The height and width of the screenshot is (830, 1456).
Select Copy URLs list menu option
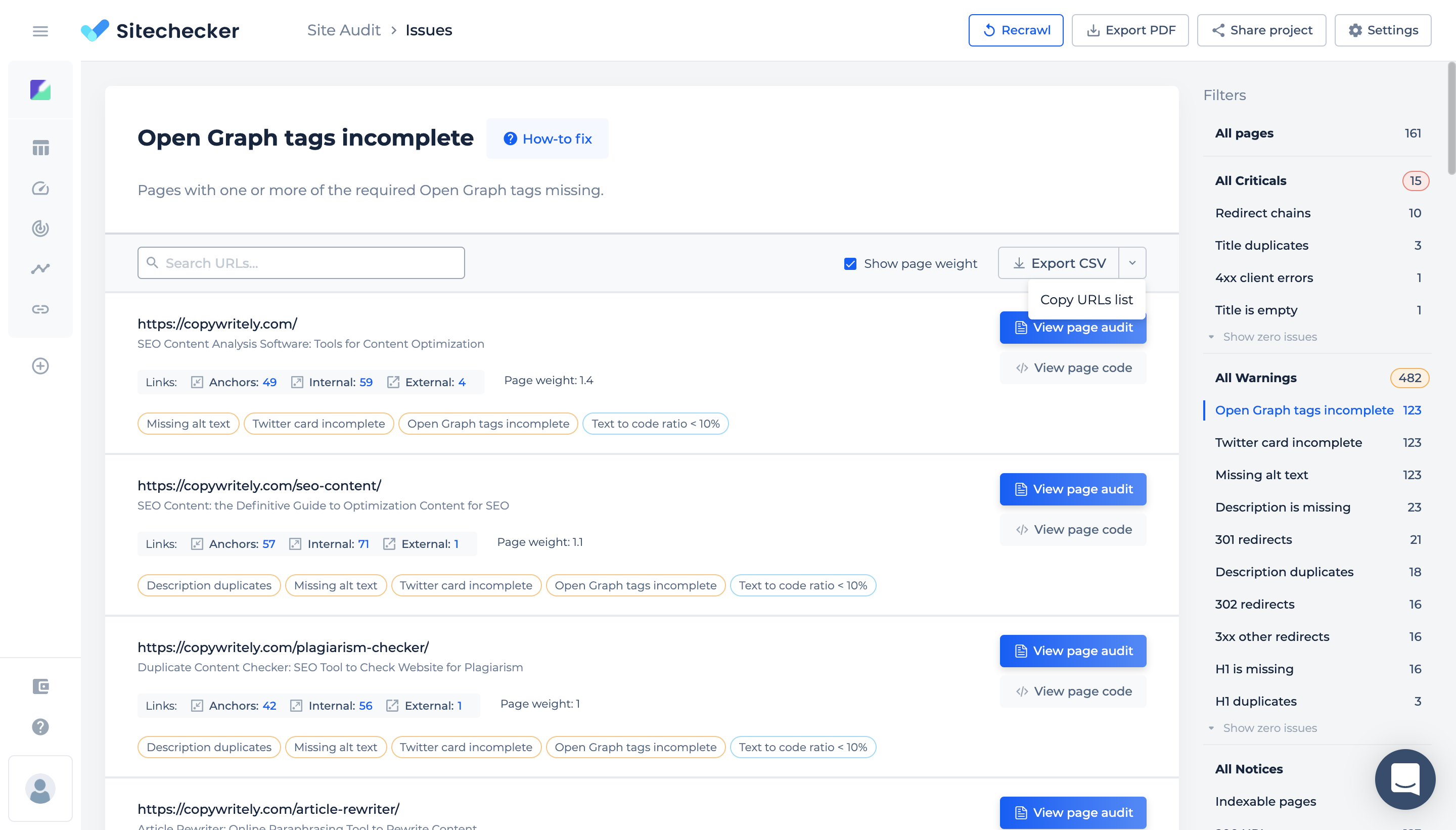click(x=1086, y=299)
